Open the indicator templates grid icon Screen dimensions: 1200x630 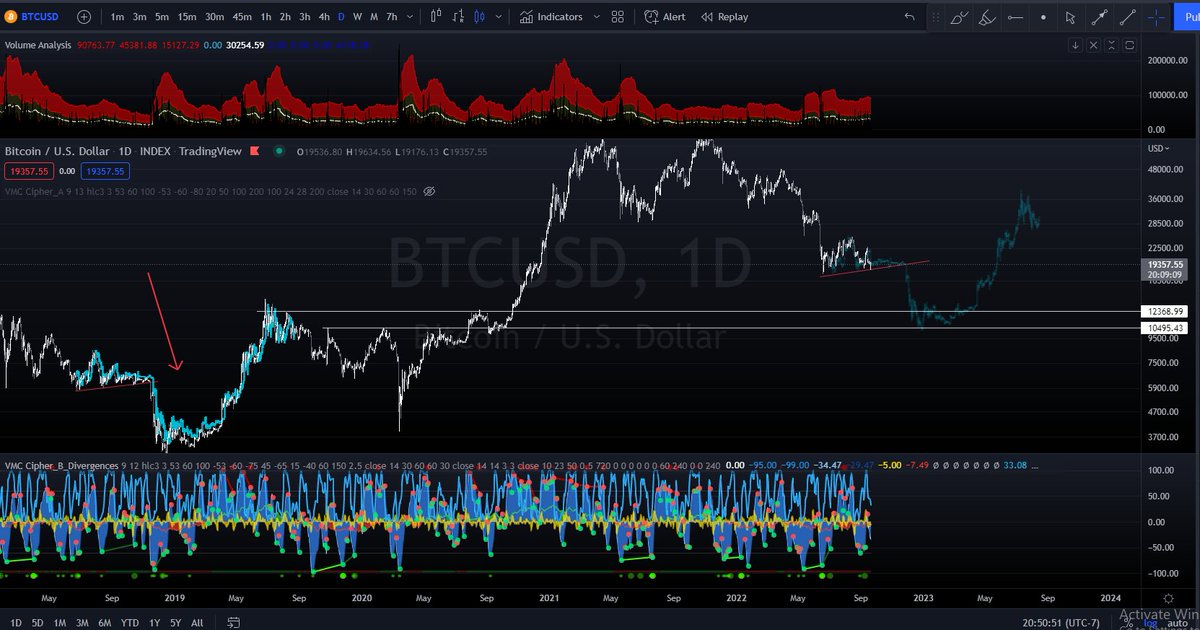617,17
